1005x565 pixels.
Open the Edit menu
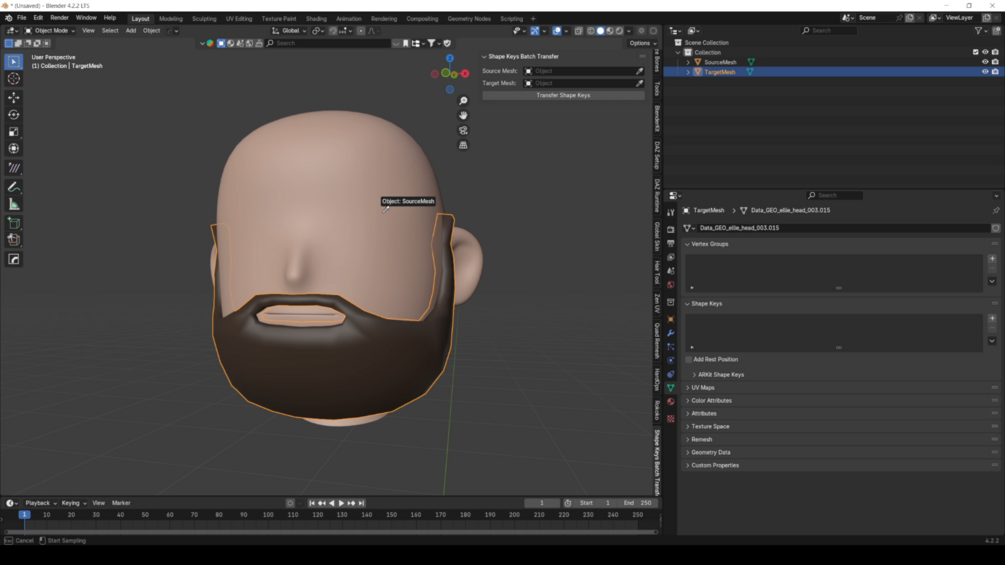pyautogui.click(x=38, y=18)
